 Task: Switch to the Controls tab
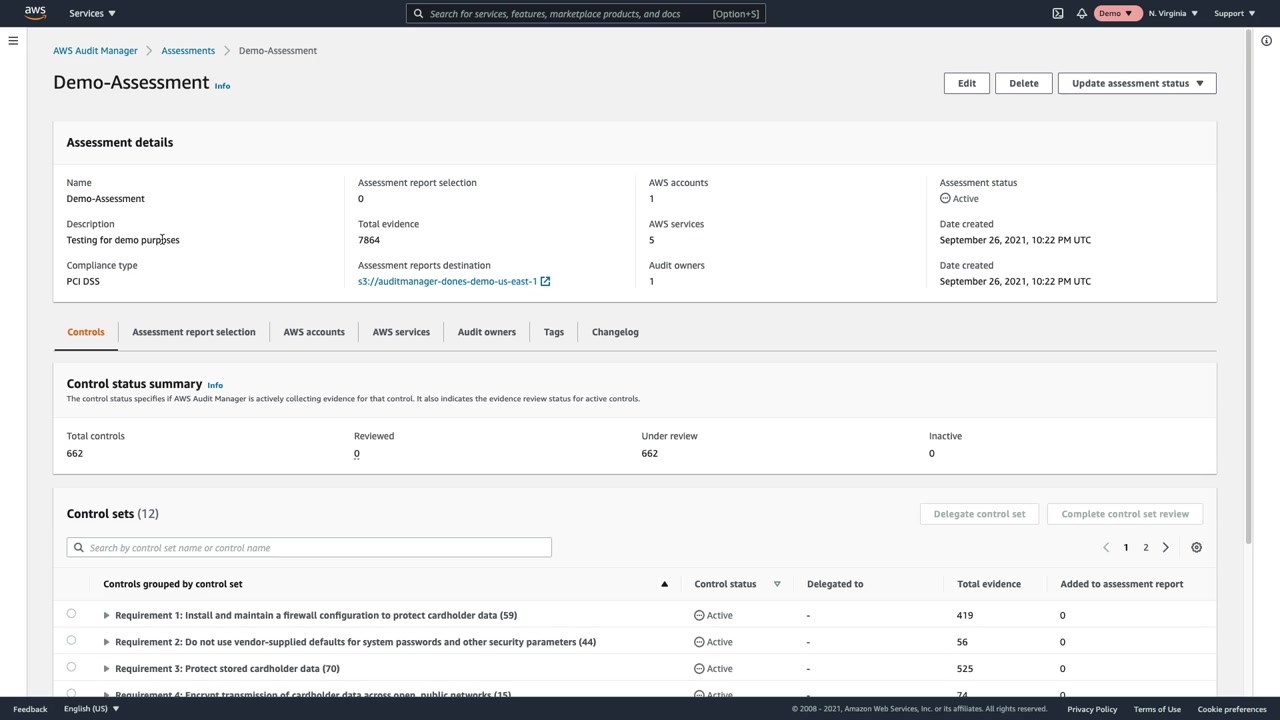tap(86, 332)
